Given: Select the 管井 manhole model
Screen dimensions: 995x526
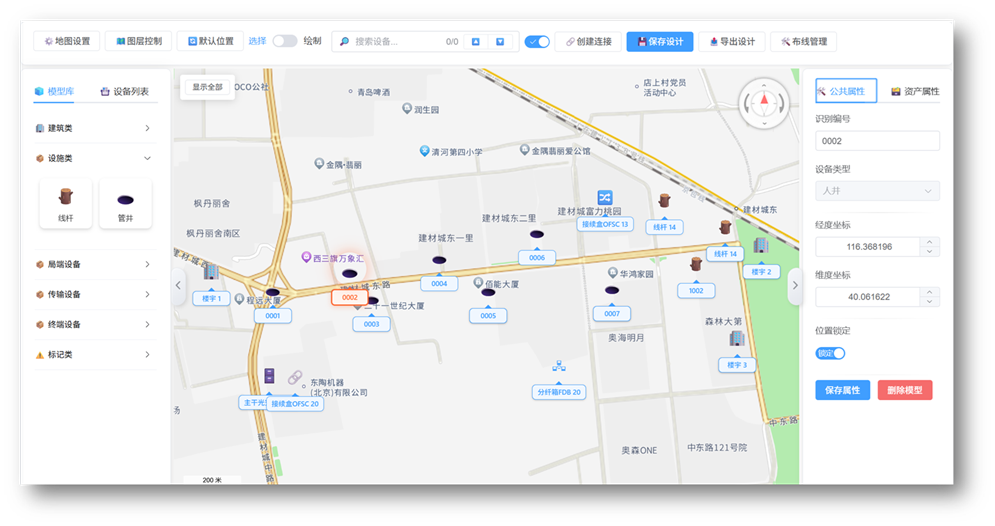Looking at the screenshot, I should 126,203.
